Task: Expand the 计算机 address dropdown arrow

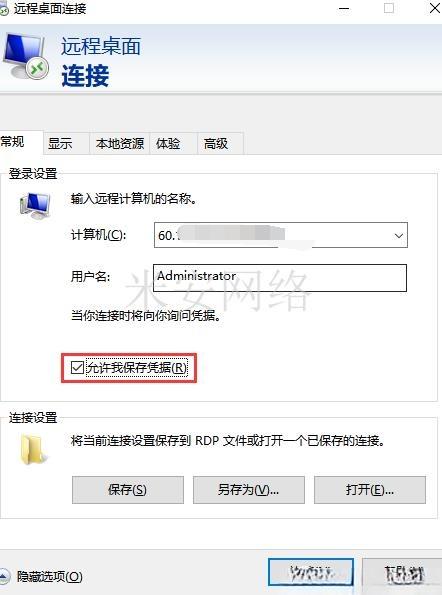Action: tap(398, 236)
